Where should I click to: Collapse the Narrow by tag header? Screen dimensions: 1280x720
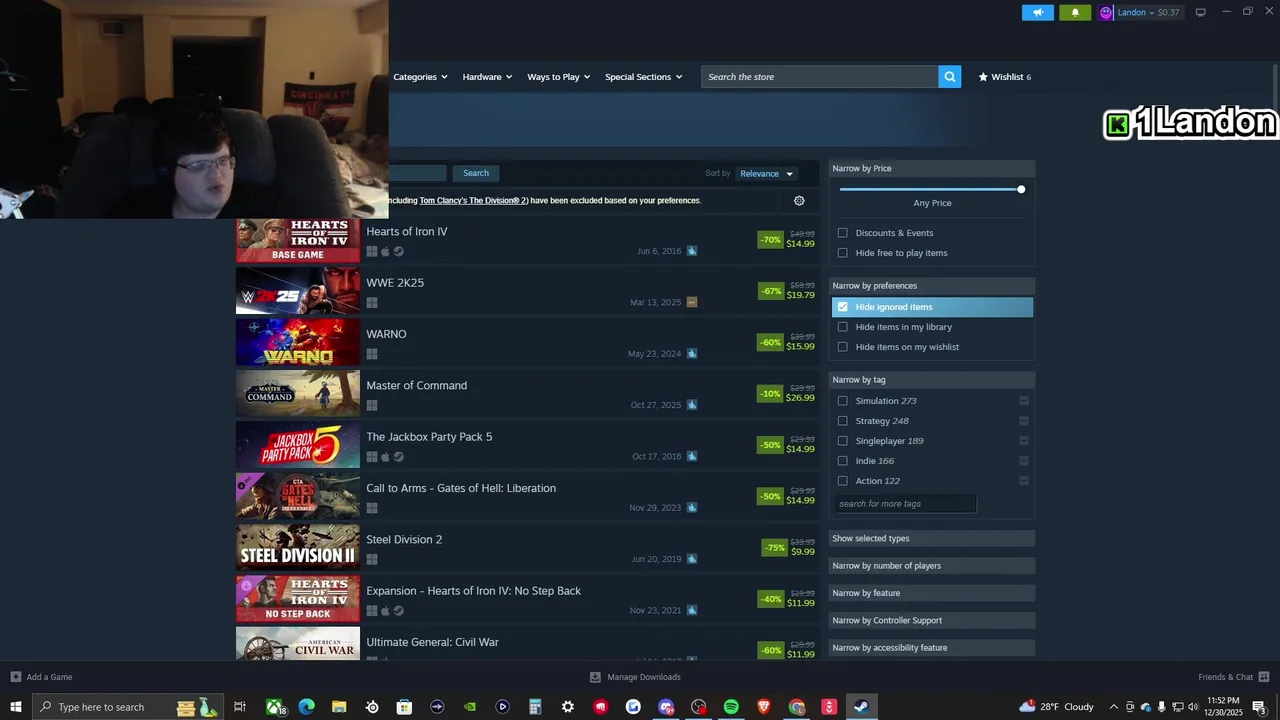(931, 380)
